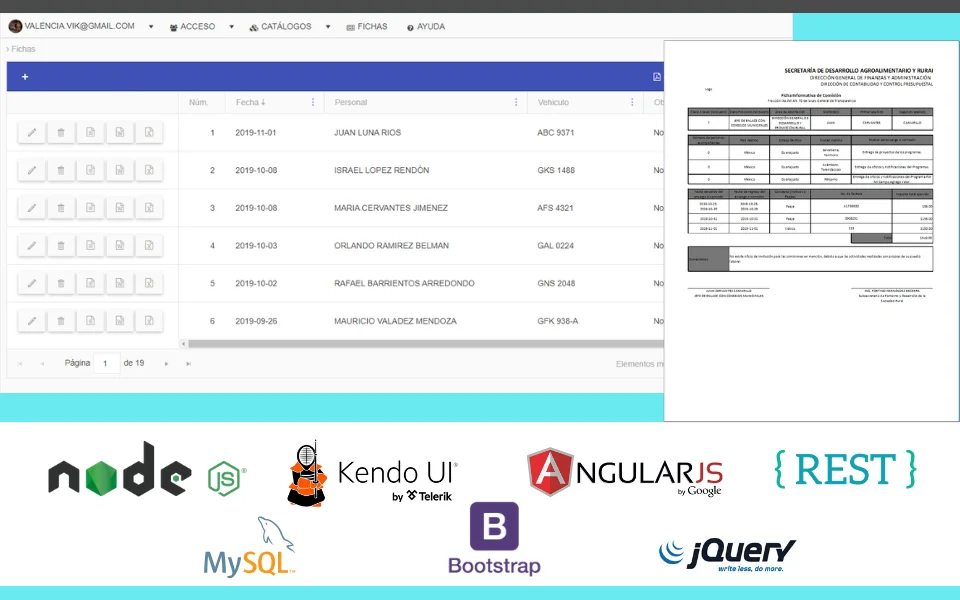Go to the first page of the grid

[20, 364]
